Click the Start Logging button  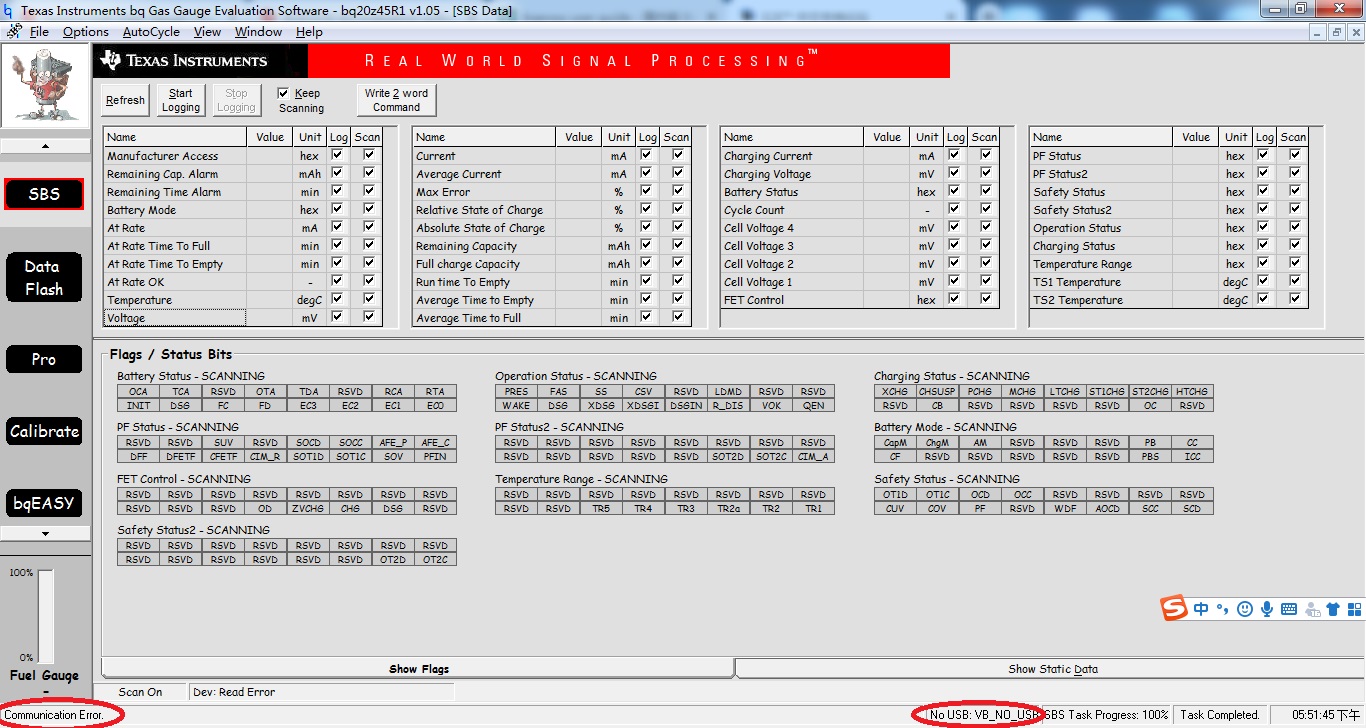[181, 100]
